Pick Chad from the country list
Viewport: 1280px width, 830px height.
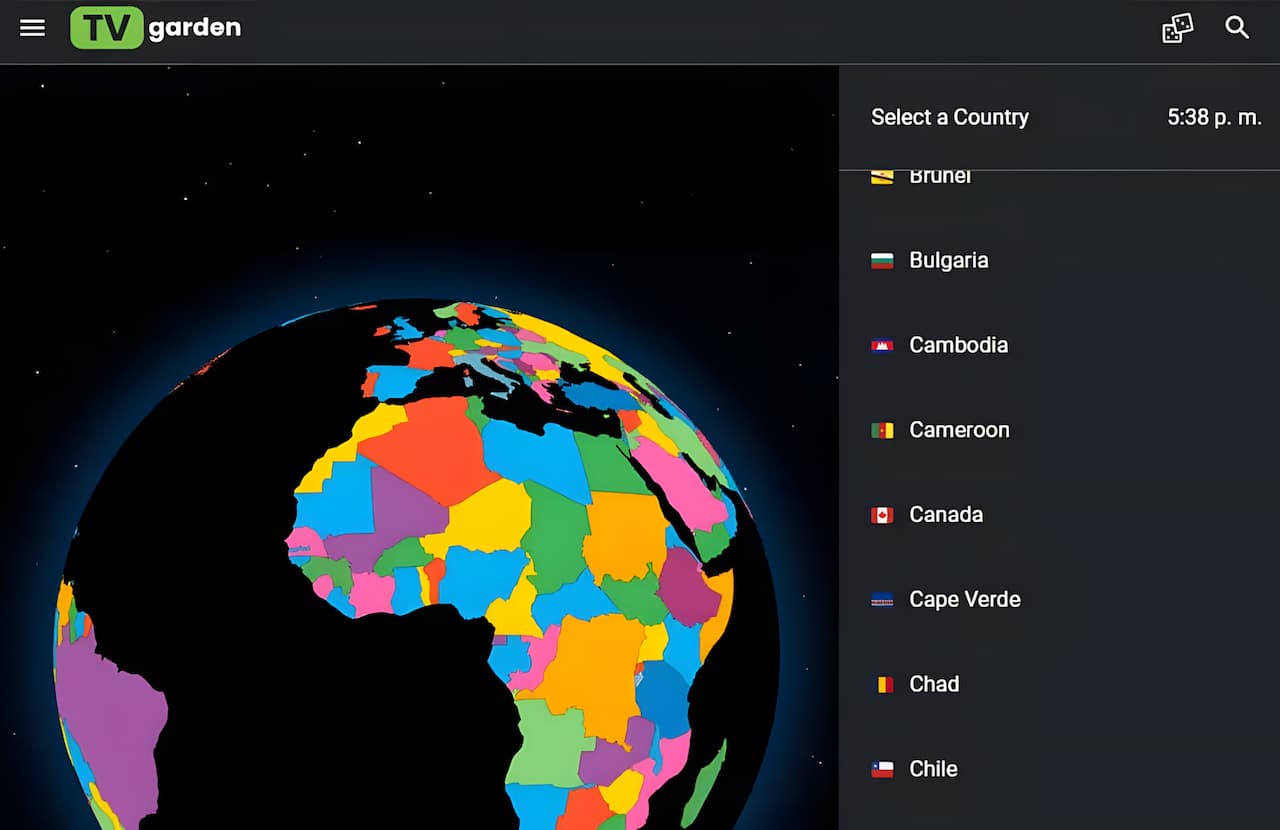[934, 684]
